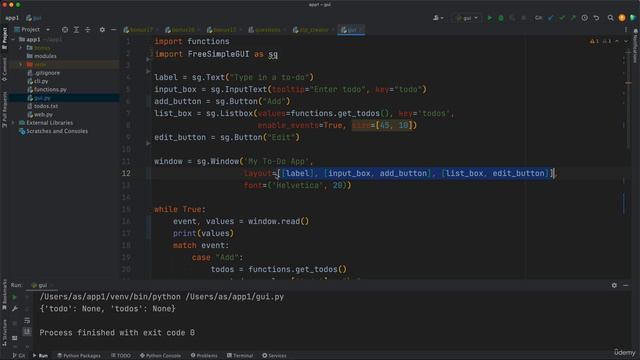Screen dimensions: 640x360
Task: Open editor tabs more-options menu
Action: pos(626,30)
